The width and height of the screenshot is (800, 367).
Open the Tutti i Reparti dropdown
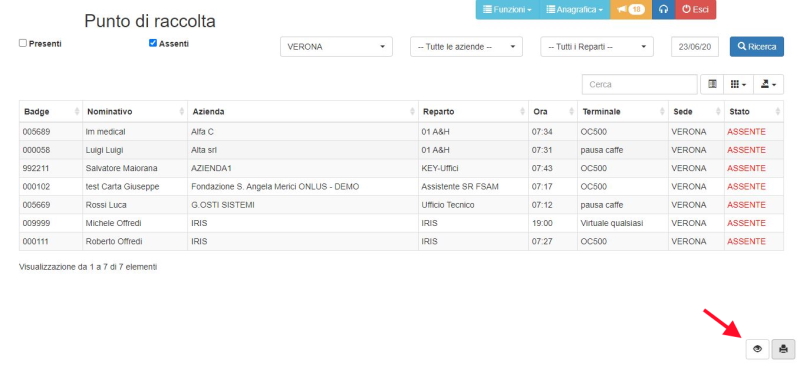597,46
